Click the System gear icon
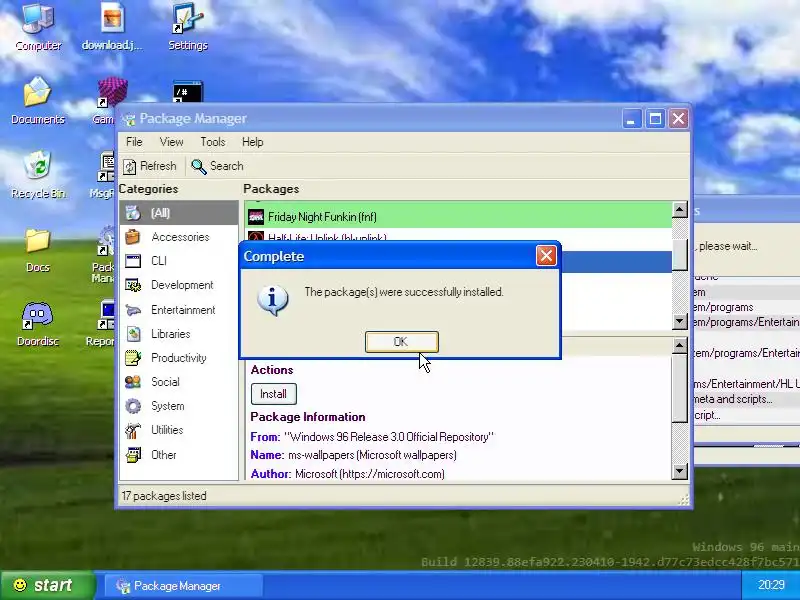Screen dimensions: 800x600 coord(133,406)
